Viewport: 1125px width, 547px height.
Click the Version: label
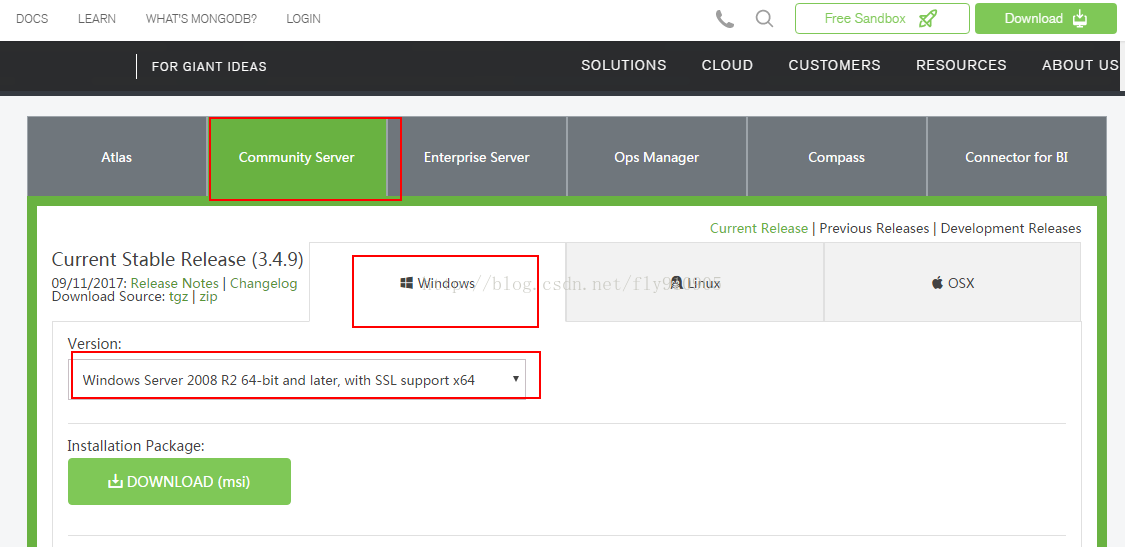[x=95, y=344]
